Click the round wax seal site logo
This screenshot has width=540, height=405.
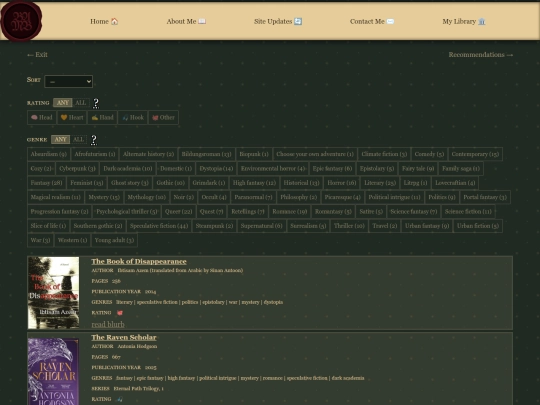[x=21, y=21]
